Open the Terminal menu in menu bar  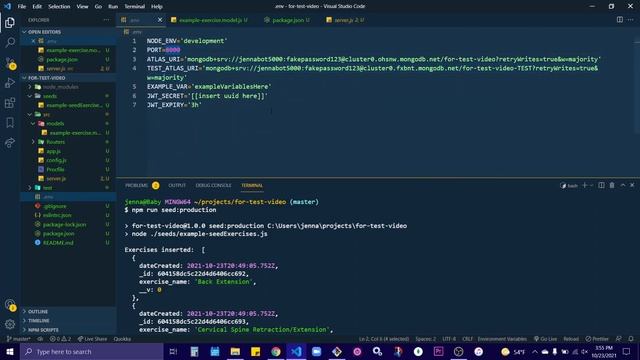(134, 7)
